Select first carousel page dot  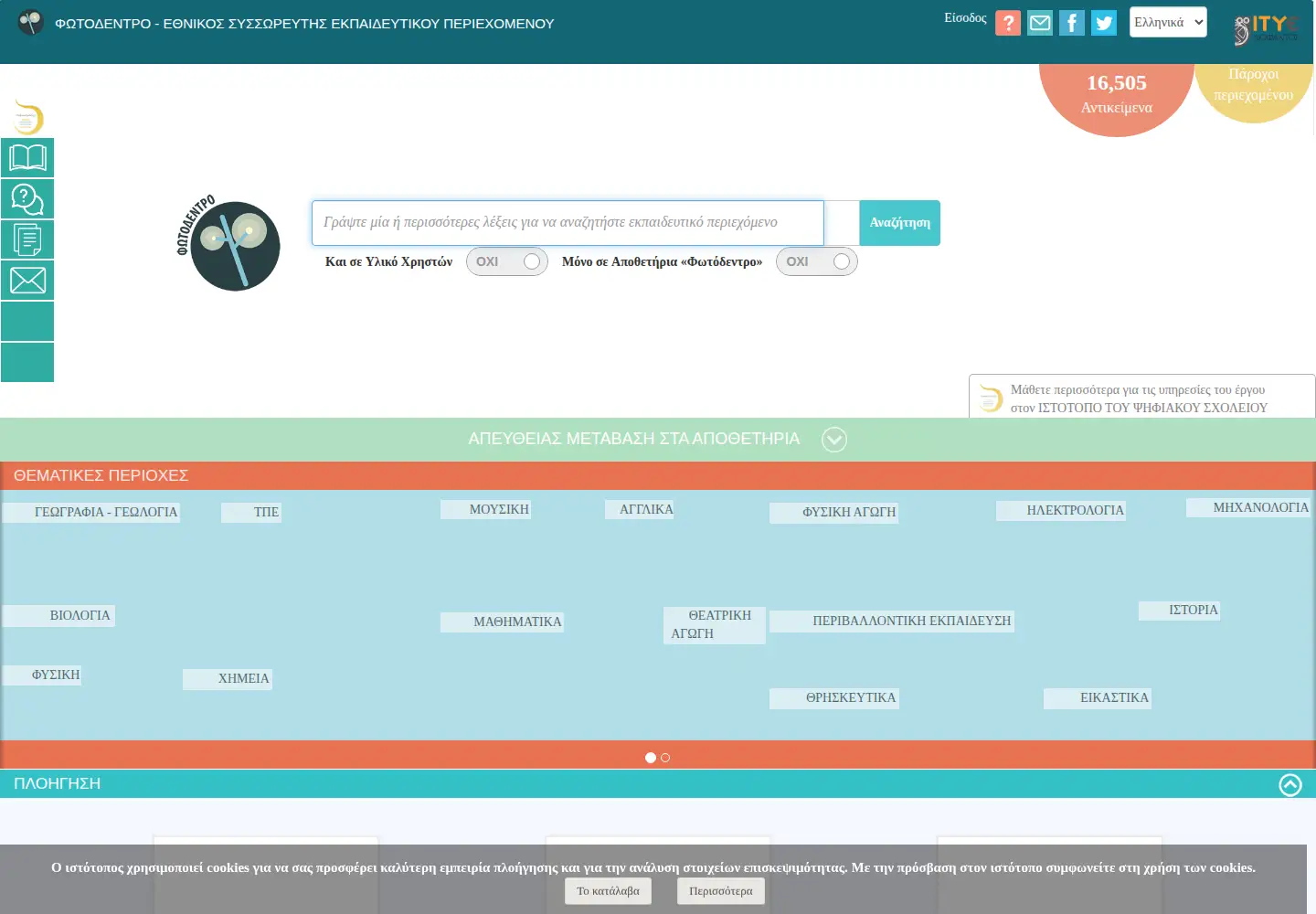[651, 758]
